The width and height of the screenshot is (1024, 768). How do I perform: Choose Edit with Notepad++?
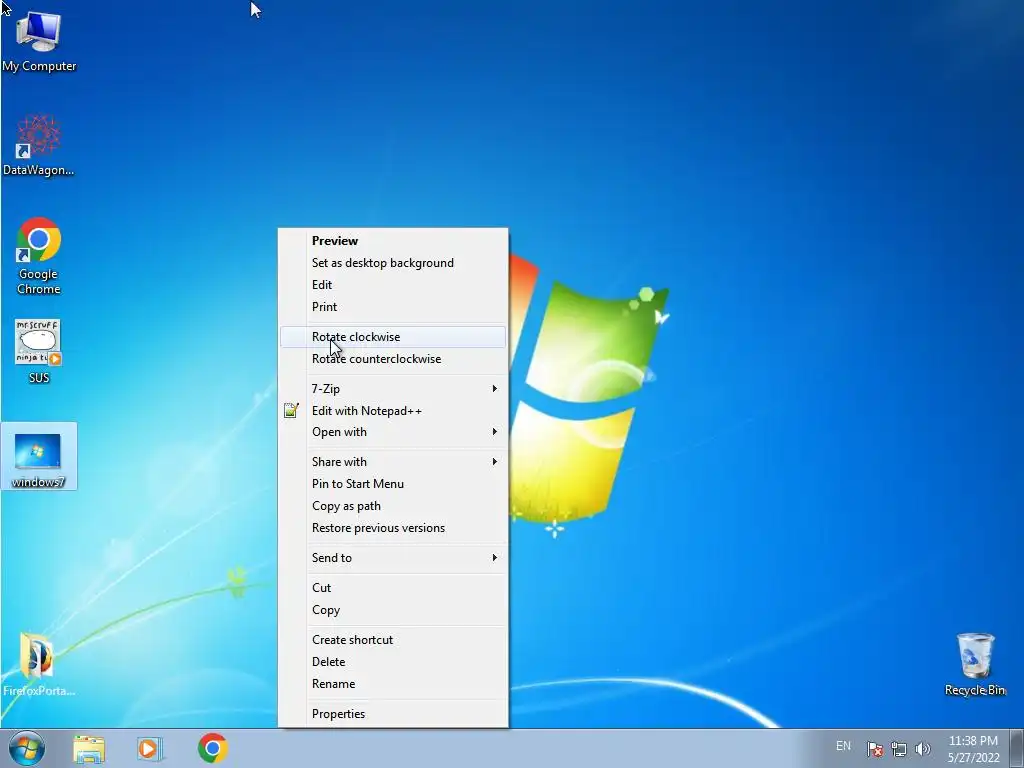coord(393,411)
